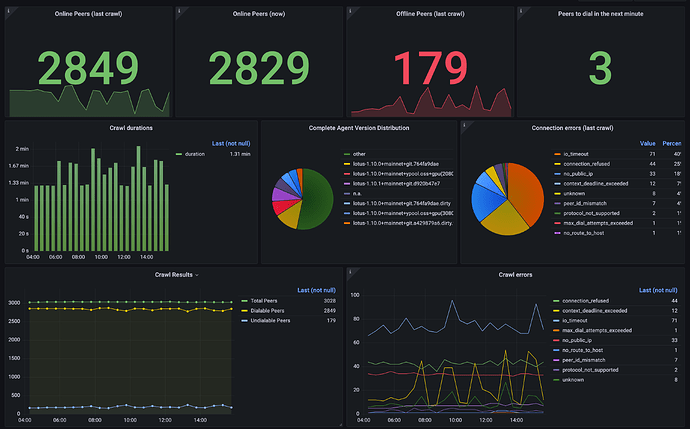Select lotus-1.10.0+mainnet+git.764fa9dae.dirty legend entry
The image size is (690, 429).
tap(401, 203)
